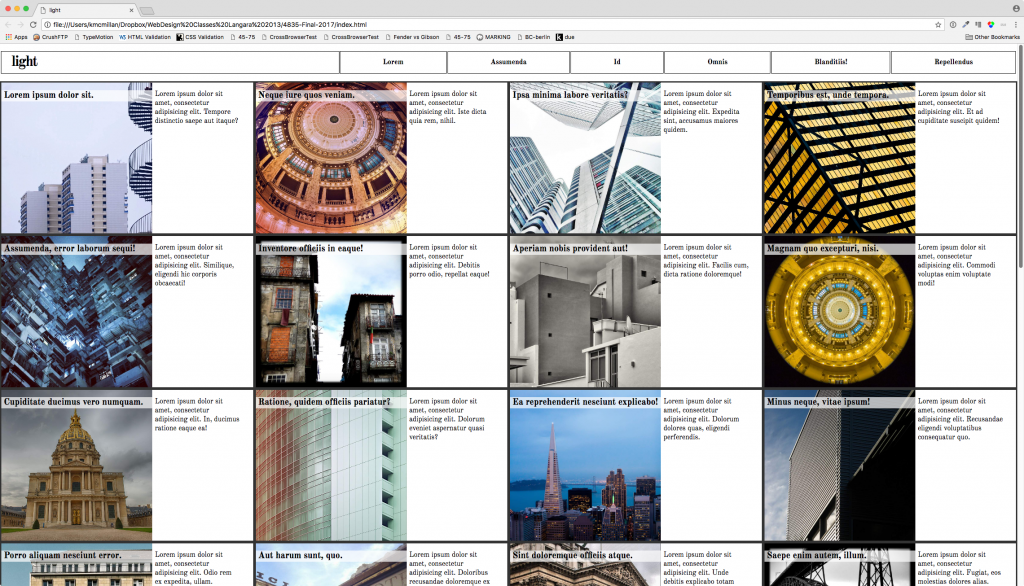Select the Assumenda navigation item
1024x586 pixels.
pos(508,62)
